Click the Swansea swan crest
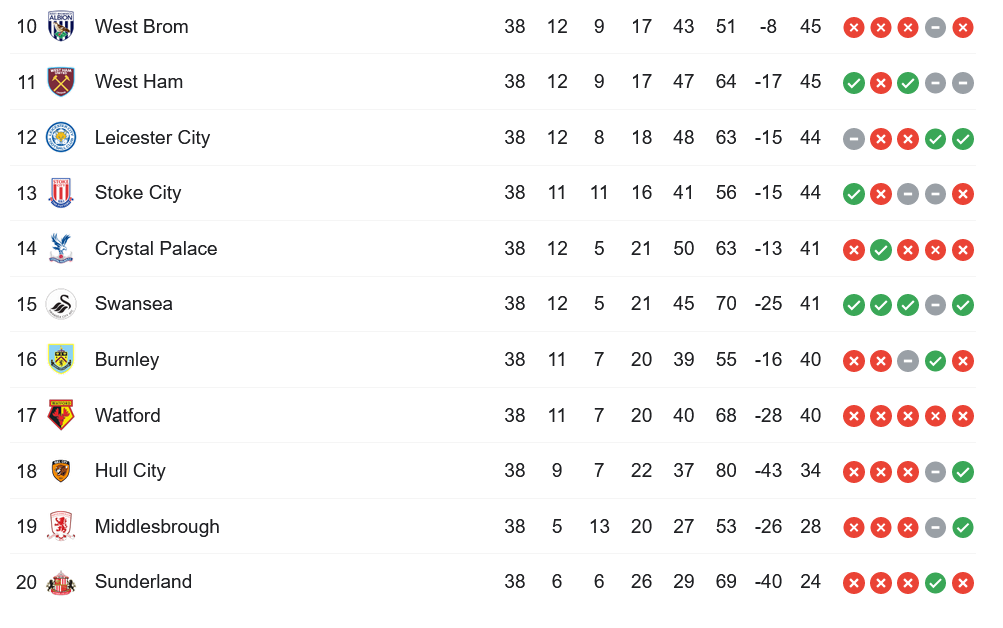Viewport: 1003px width, 628px height. pos(61,304)
